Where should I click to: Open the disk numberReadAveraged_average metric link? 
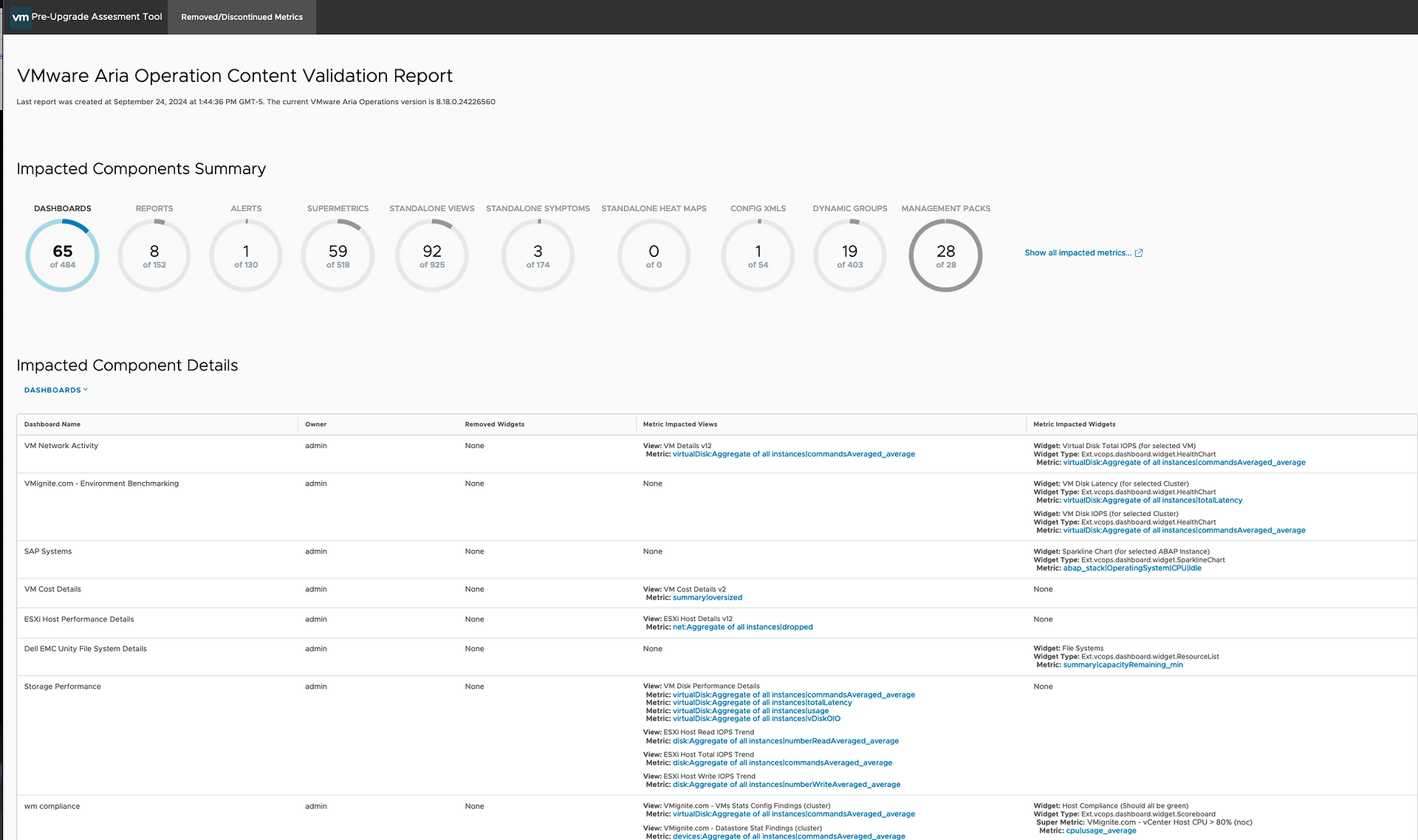pos(786,741)
